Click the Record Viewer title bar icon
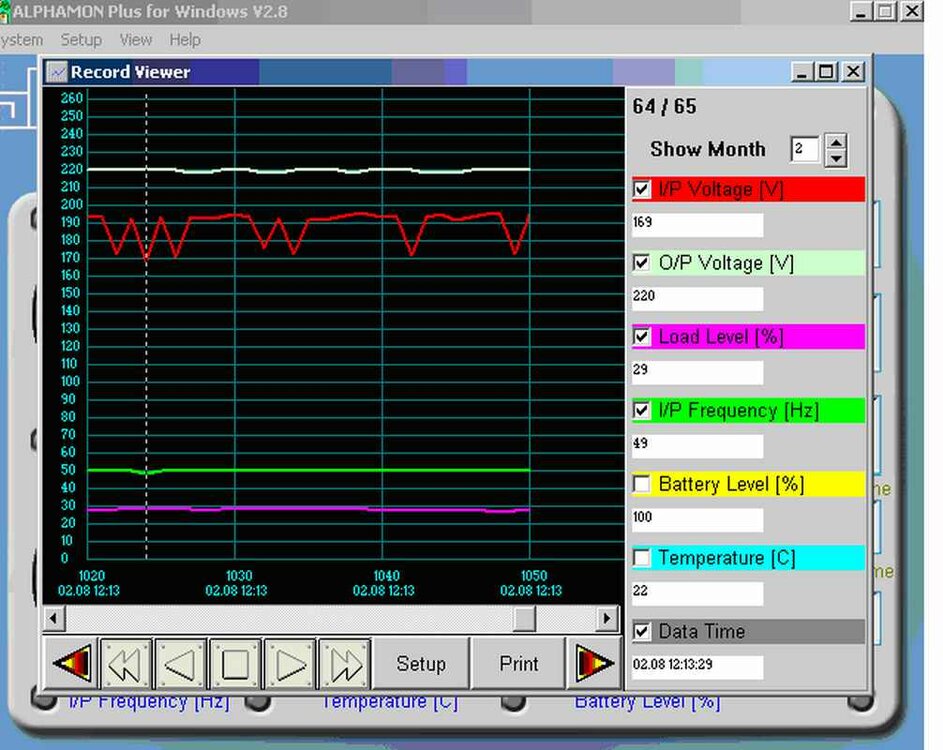Viewport: 943px width, 750px height. (x=57, y=72)
